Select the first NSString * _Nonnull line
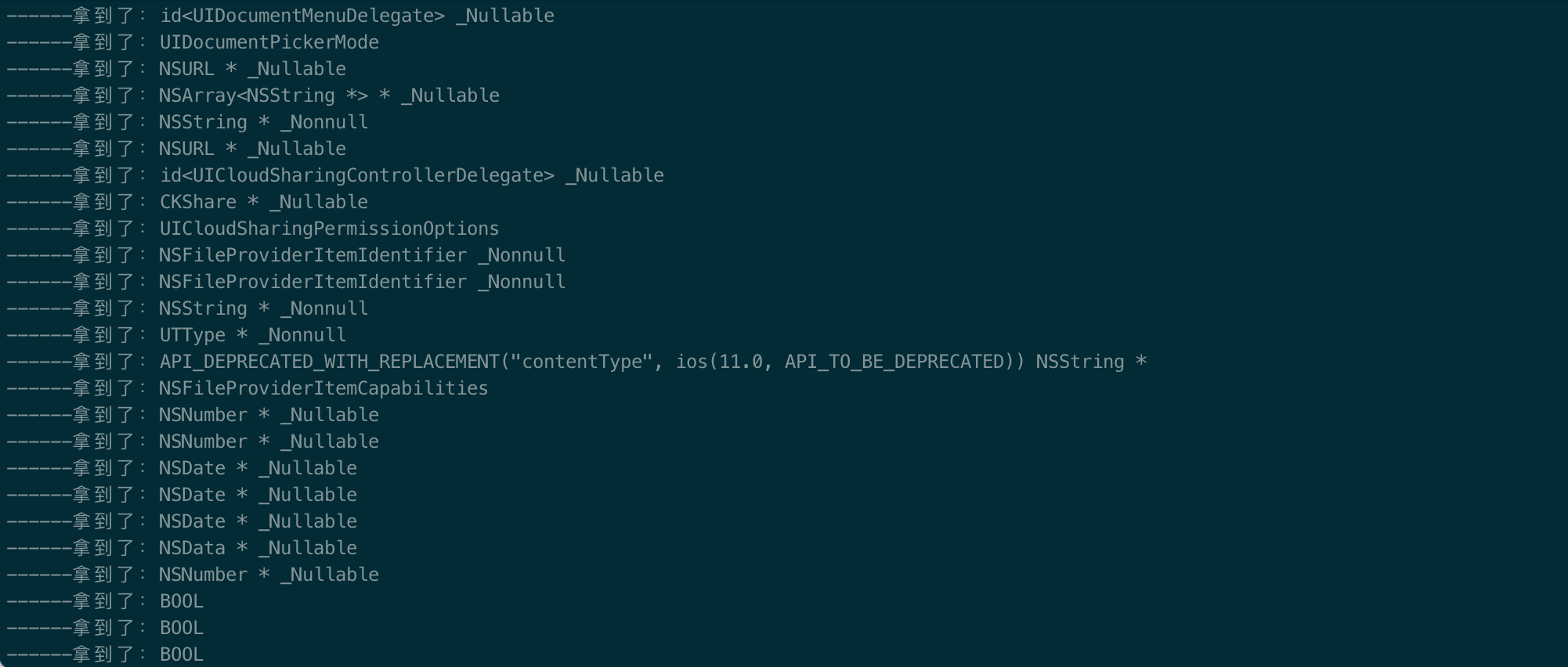The height and width of the screenshot is (667, 1568). 187,122
